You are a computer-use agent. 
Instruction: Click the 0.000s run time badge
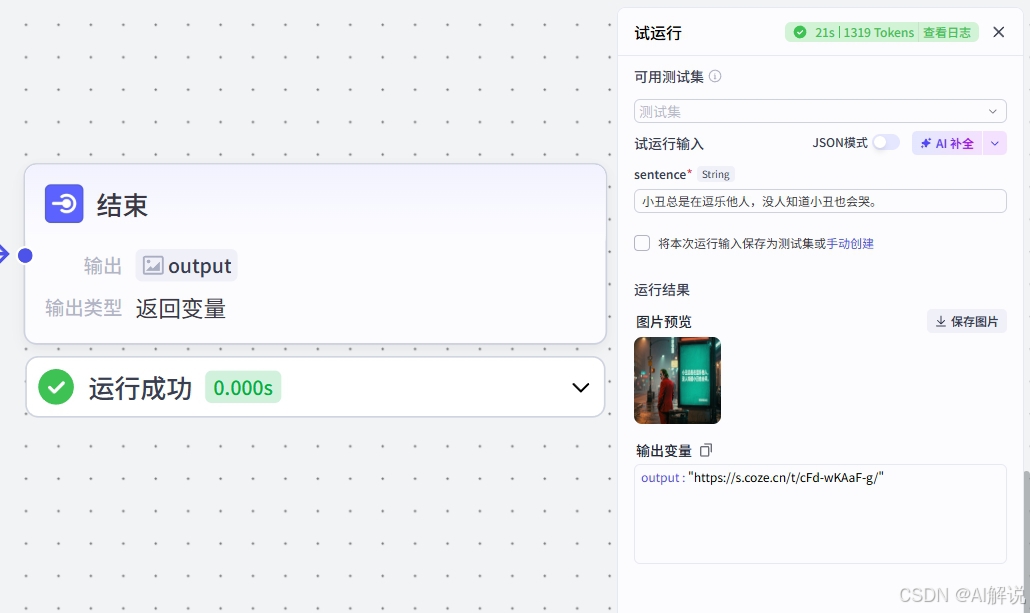[x=243, y=388]
